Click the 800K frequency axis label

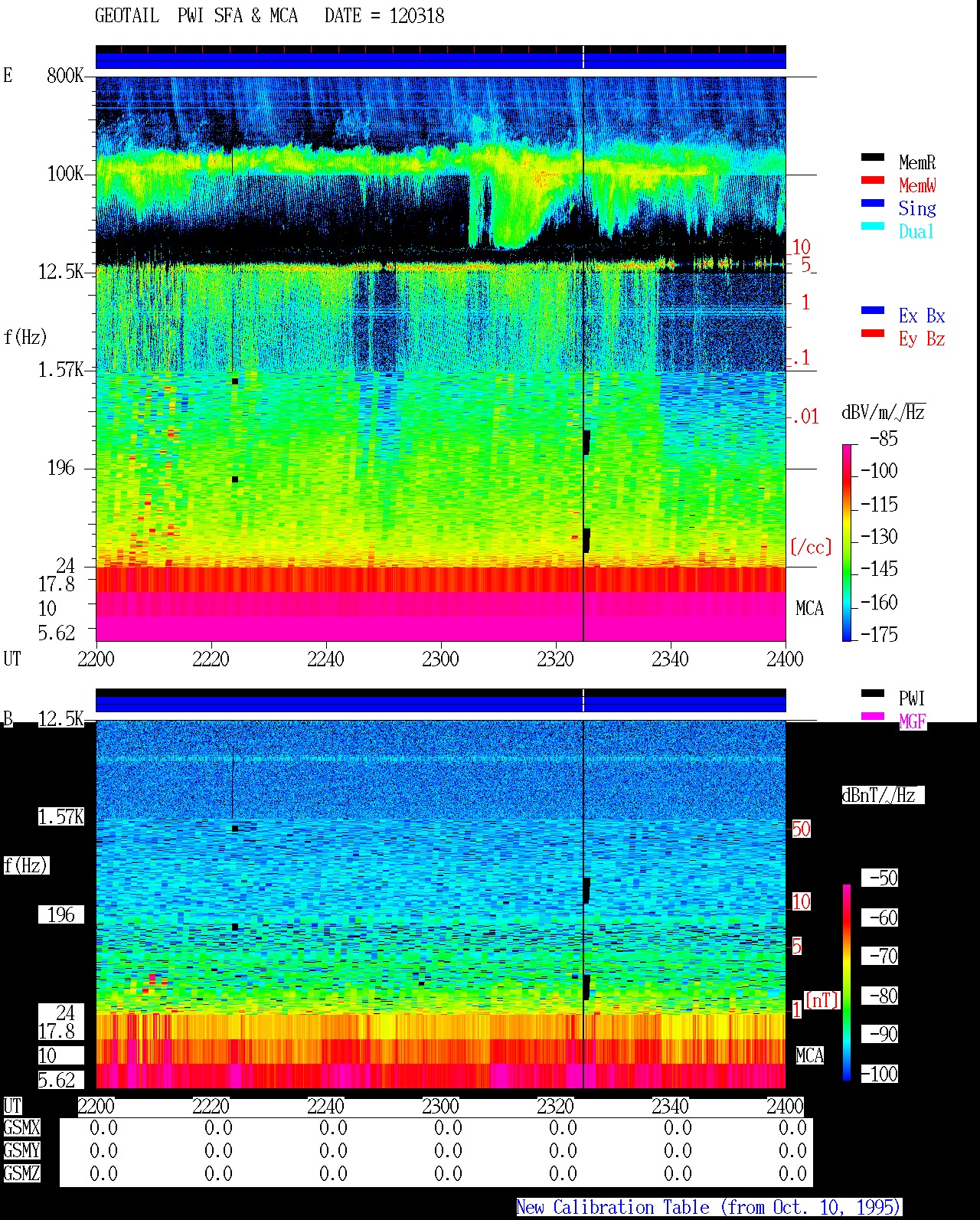pos(65,76)
